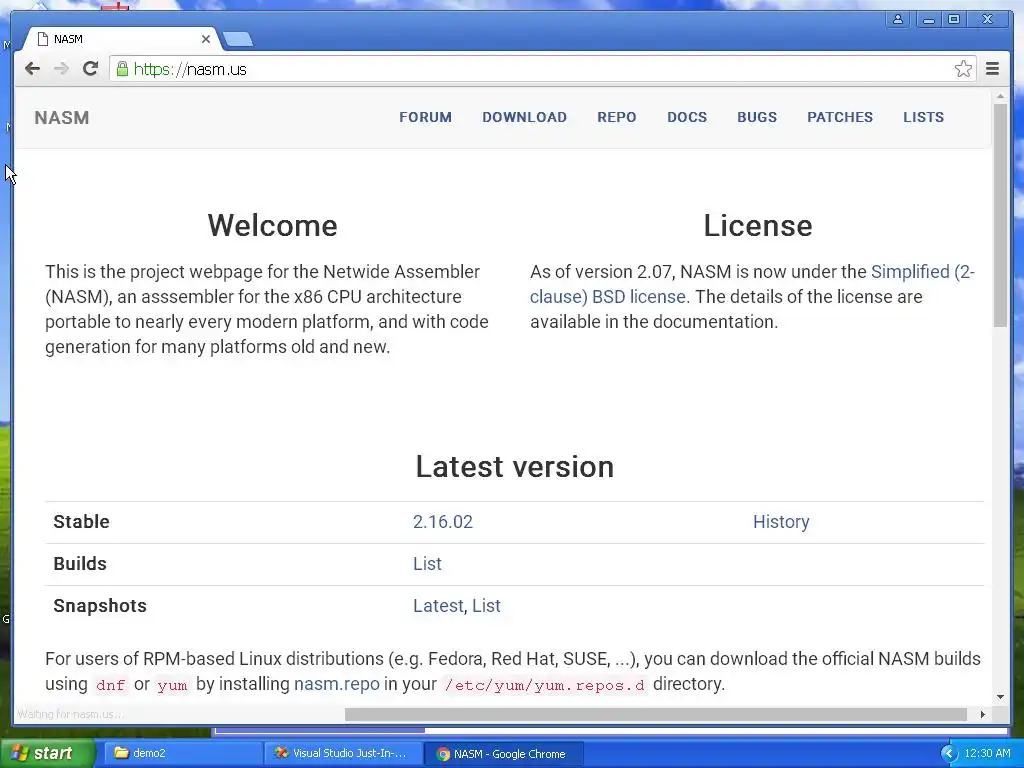Viewport: 1024px width, 768px height.
Task: Click the License heading
Action: point(758,226)
